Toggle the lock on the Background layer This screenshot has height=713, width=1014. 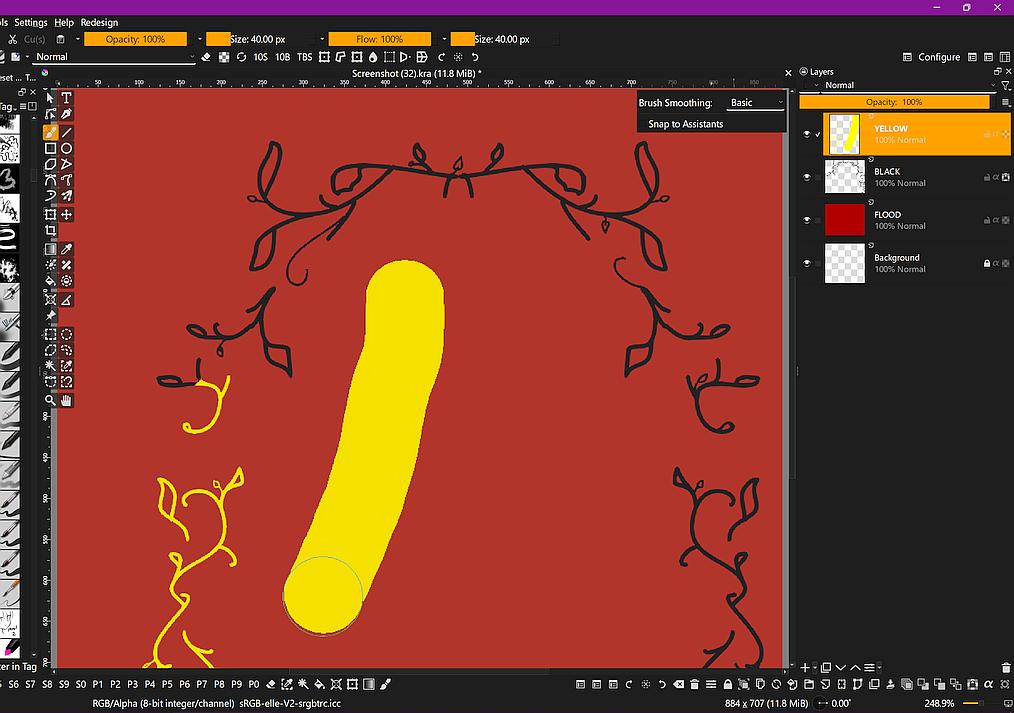pos(987,263)
